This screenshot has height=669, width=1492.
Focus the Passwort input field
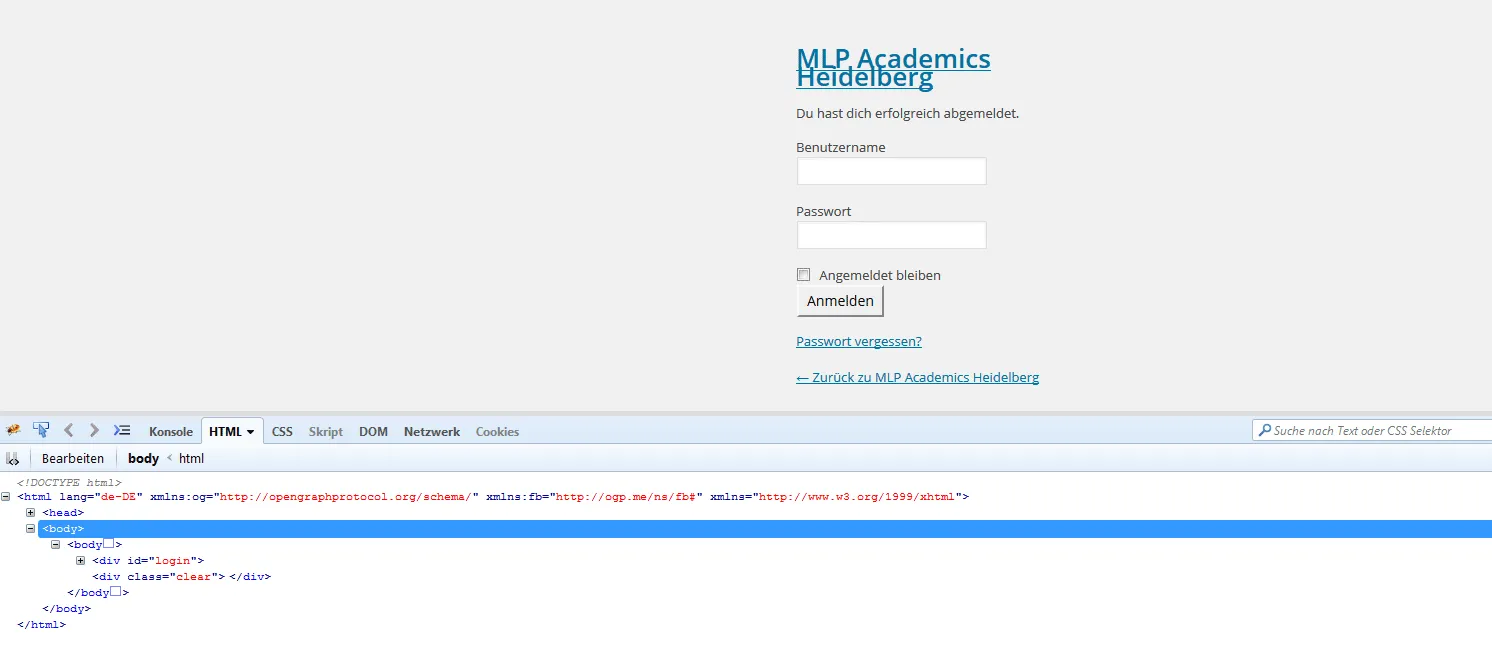(x=892, y=235)
